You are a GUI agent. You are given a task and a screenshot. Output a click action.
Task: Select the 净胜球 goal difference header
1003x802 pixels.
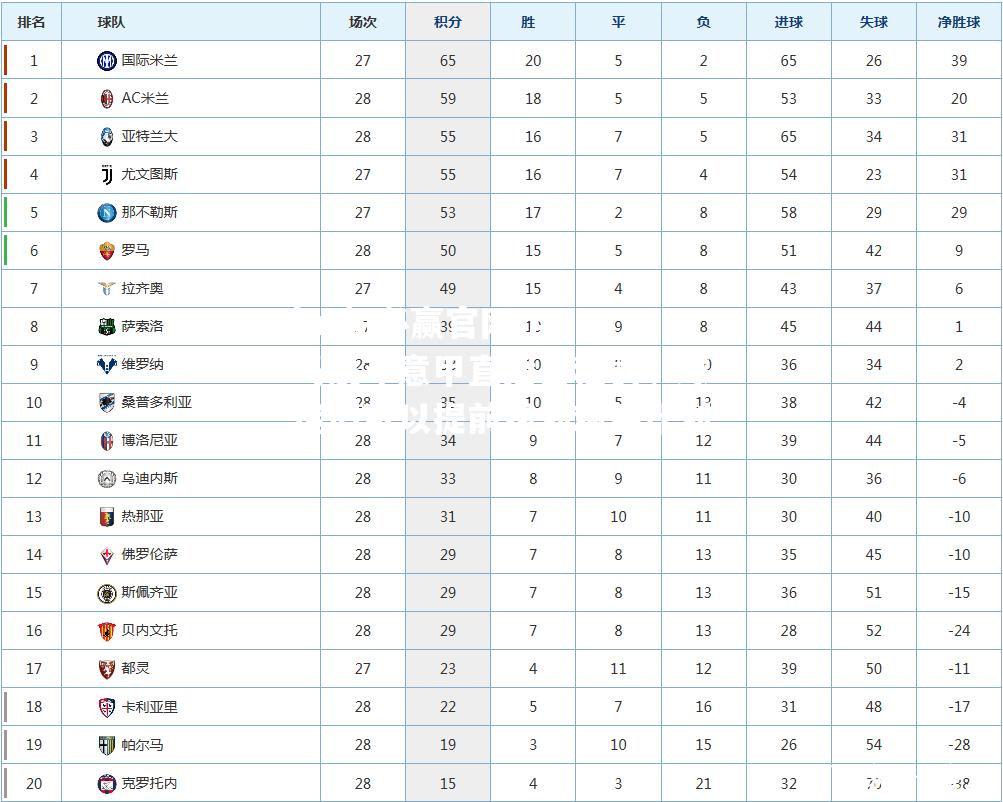tap(959, 22)
